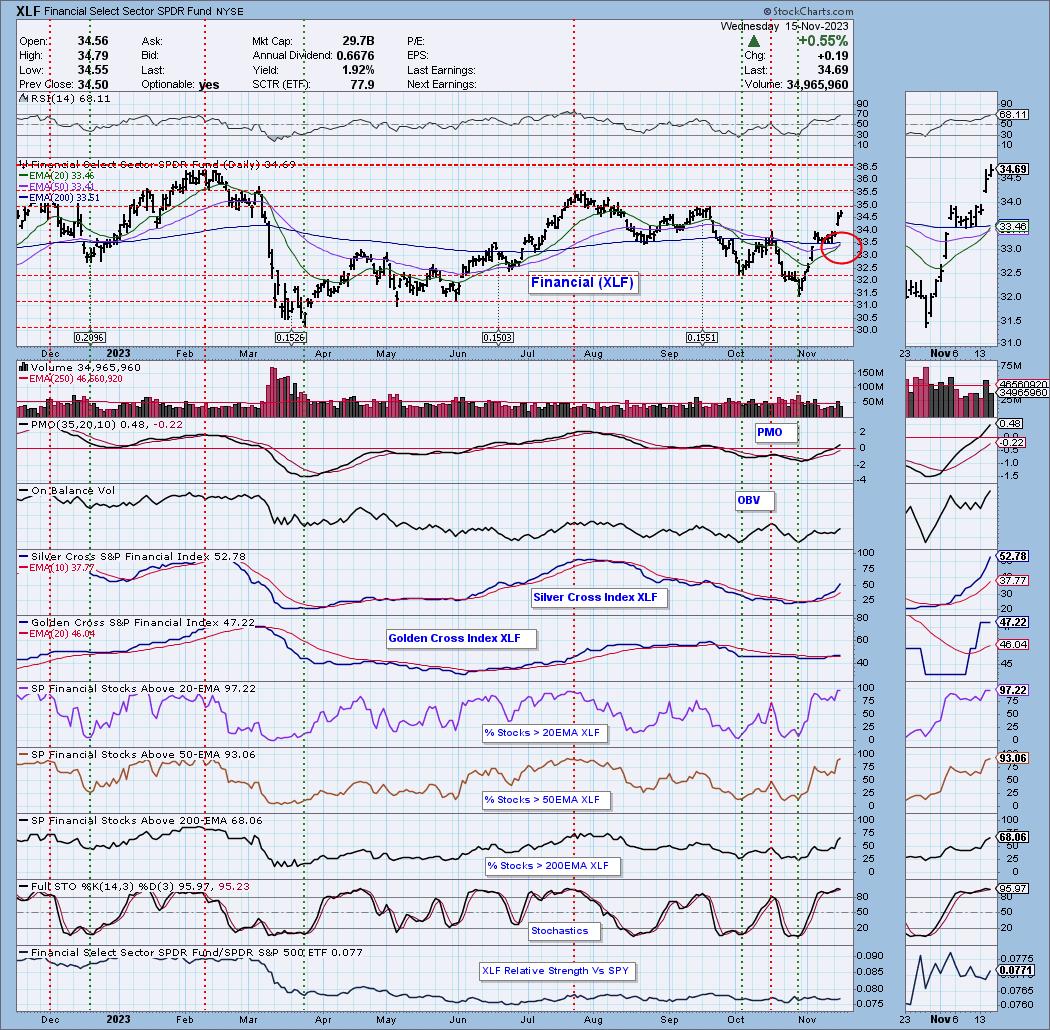Click the 0.2096 marker label on price chart

(x=89, y=338)
